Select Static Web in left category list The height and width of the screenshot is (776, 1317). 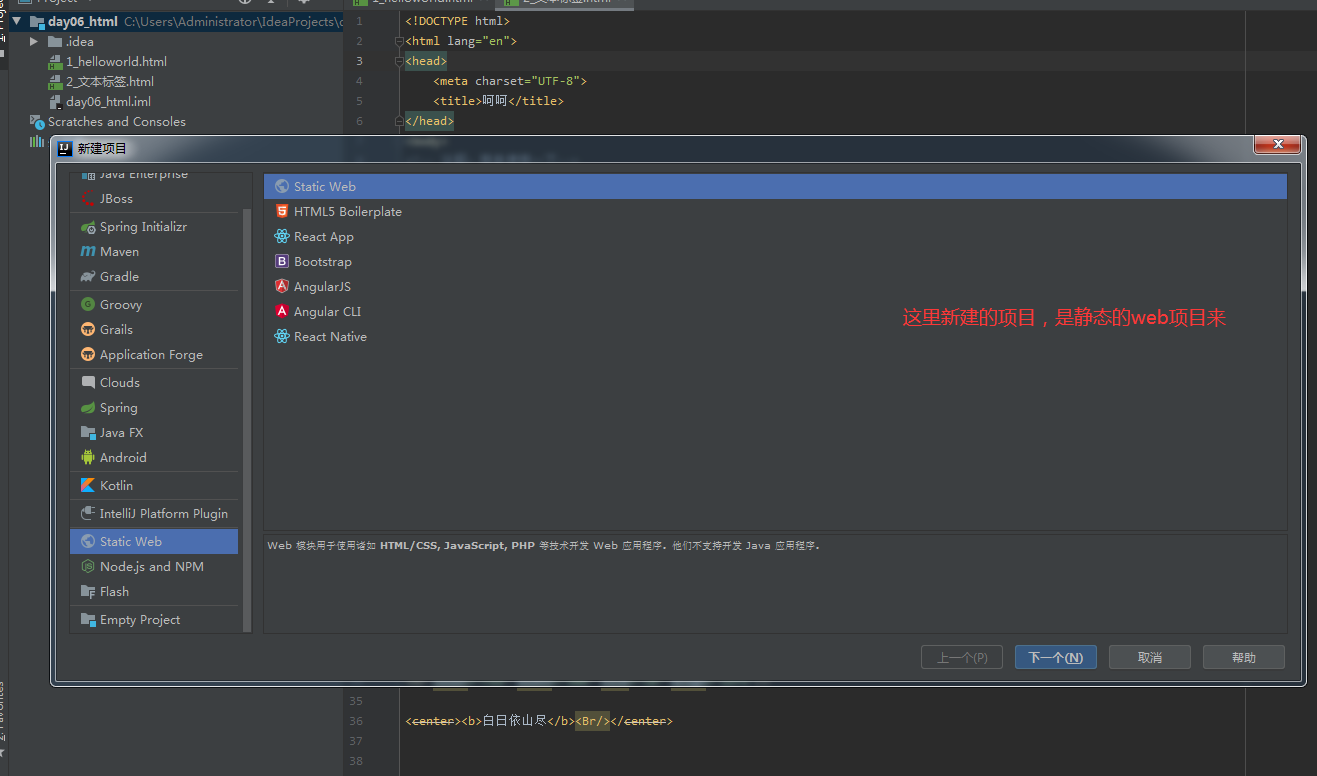[x=154, y=542]
